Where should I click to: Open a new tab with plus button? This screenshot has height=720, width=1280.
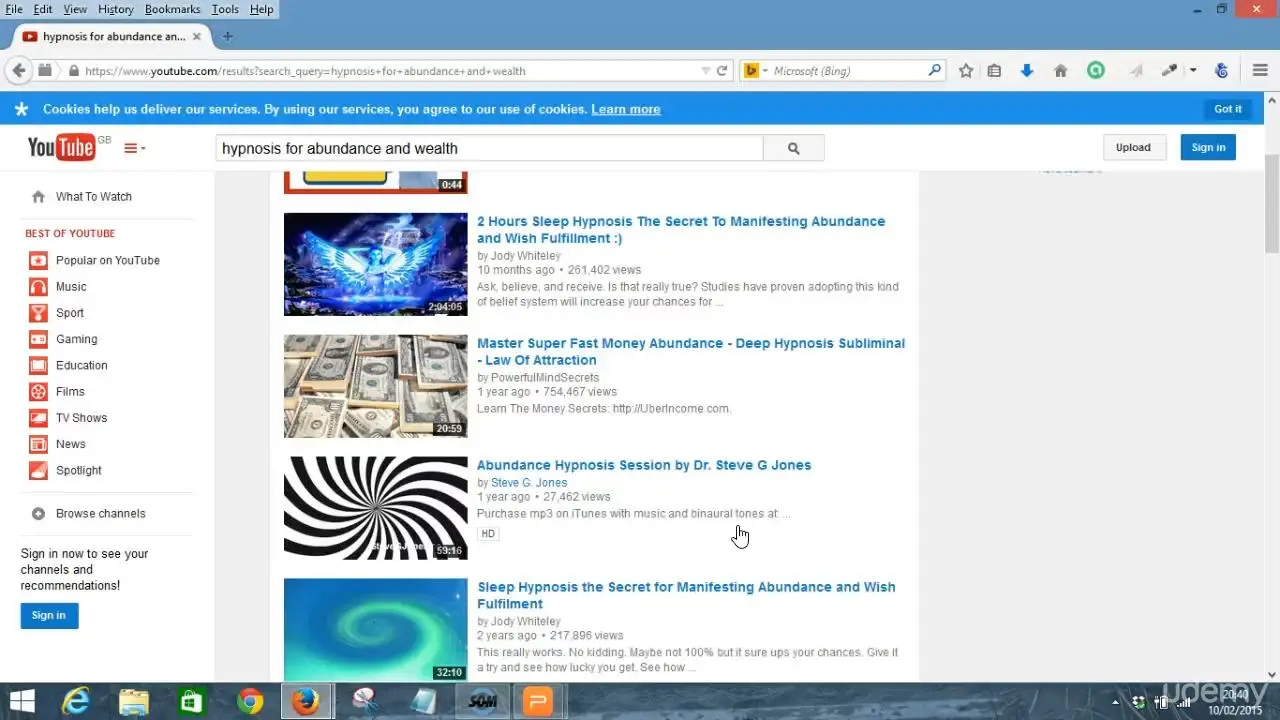coord(227,37)
